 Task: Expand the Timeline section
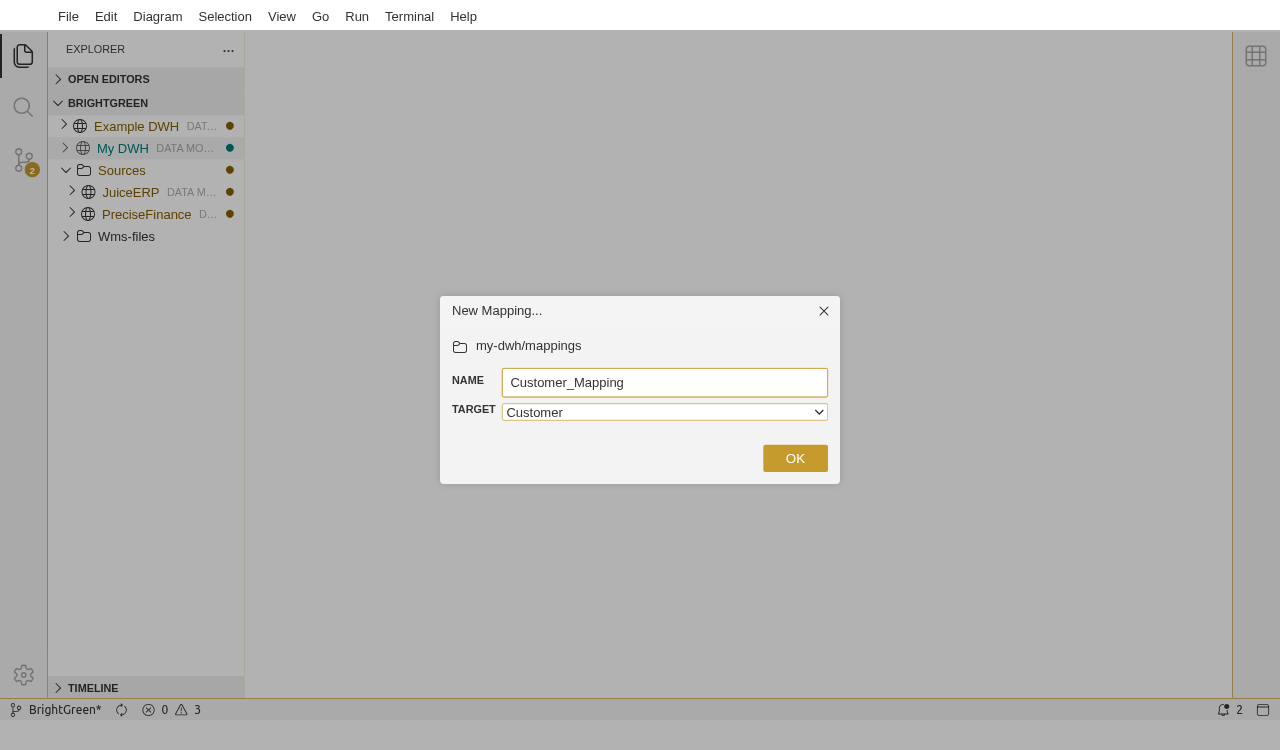(92, 688)
